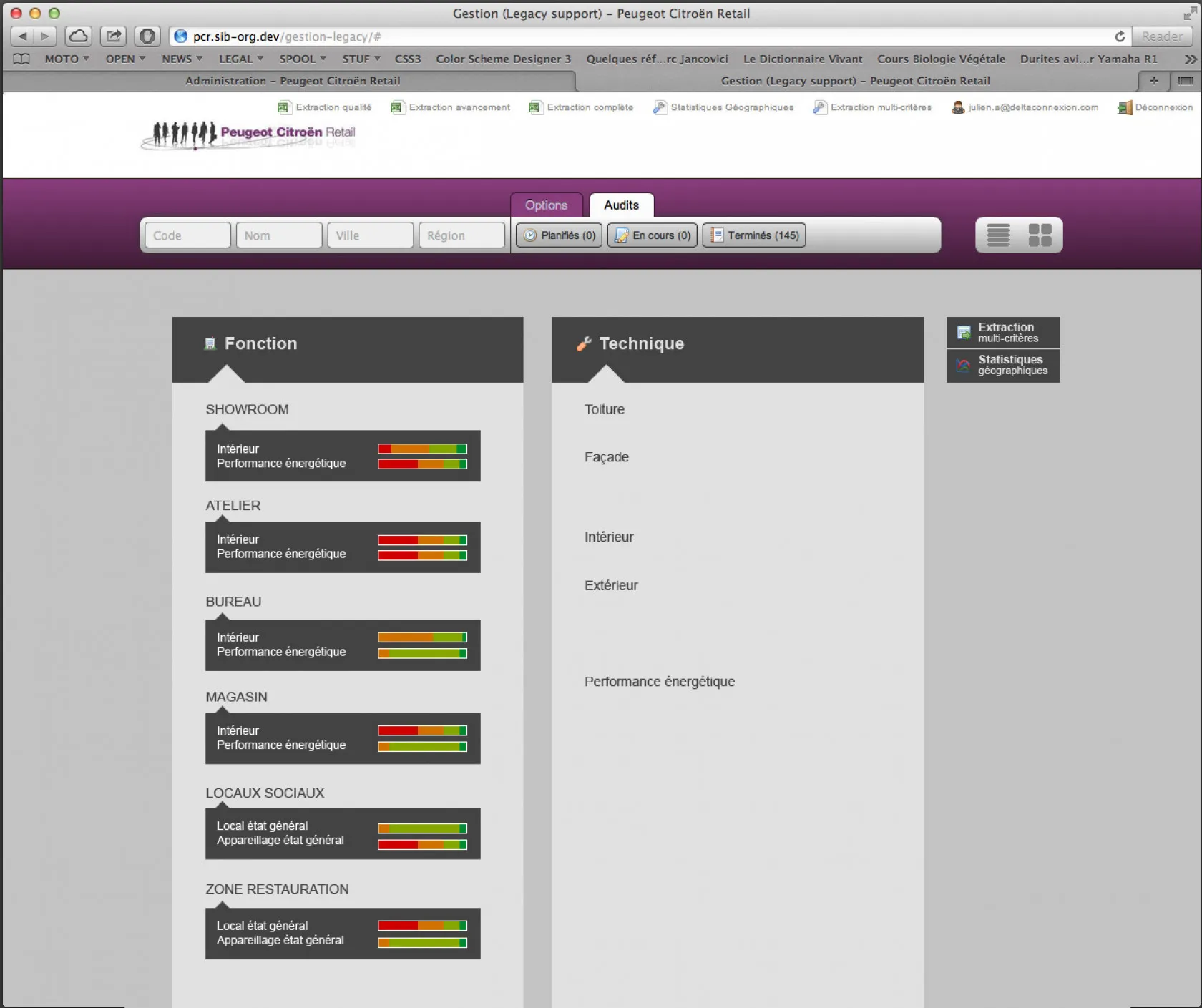Switch to the Options tab
Image resolution: width=1202 pixels, height=1008 pixels.
[x=546, y=205]
